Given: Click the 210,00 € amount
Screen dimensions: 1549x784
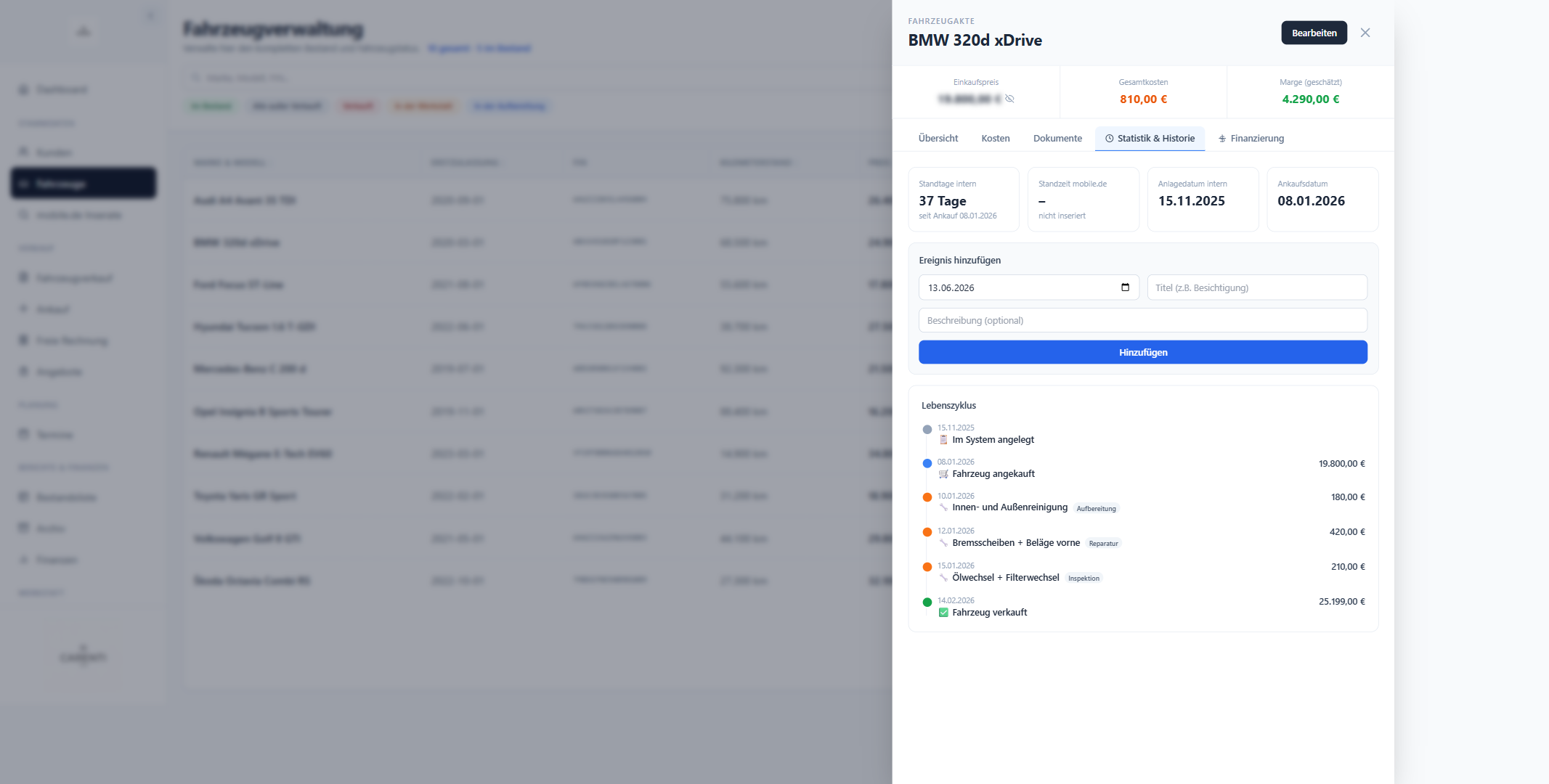Looking at the screenshot, I should (x=1348, y=567).
